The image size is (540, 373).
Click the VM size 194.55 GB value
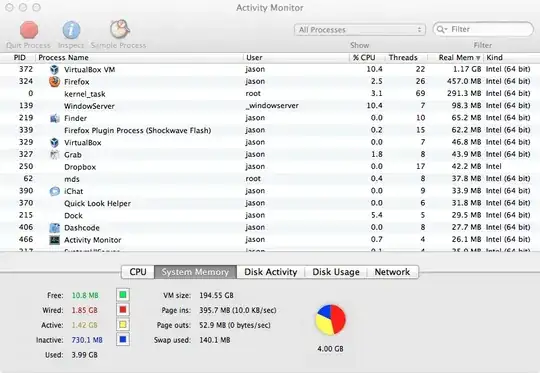216,295
